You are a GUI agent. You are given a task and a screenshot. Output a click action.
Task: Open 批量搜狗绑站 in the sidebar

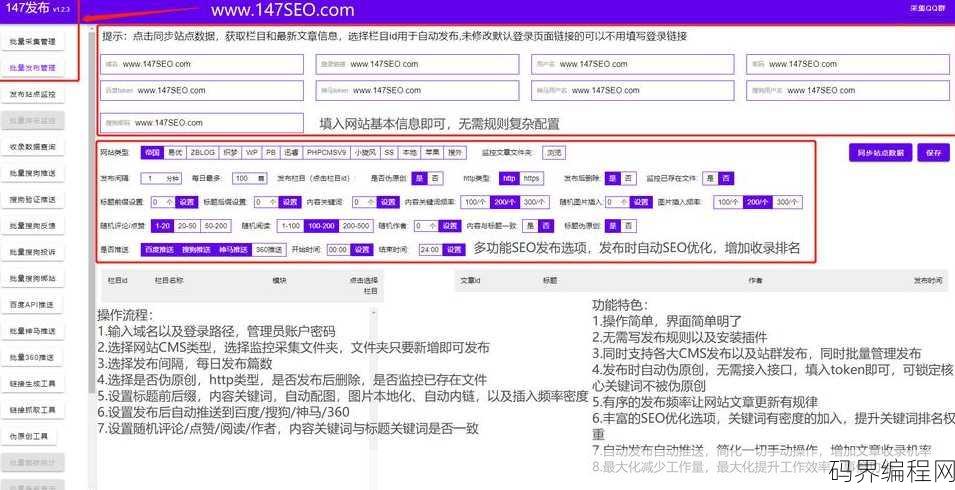[x=32, y=278]
